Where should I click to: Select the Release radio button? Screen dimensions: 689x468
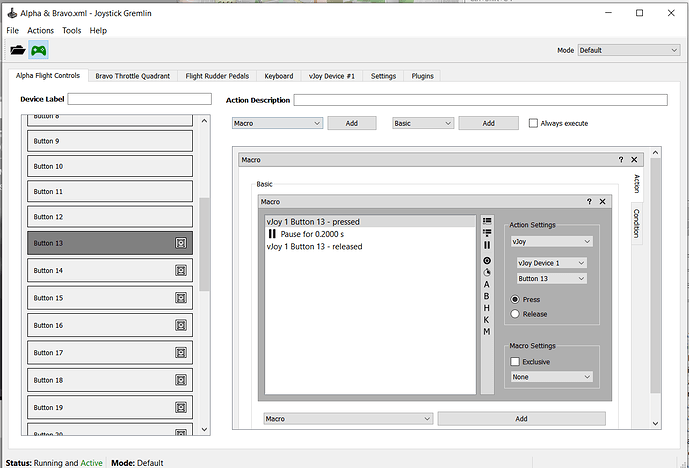tap(515, 314)
